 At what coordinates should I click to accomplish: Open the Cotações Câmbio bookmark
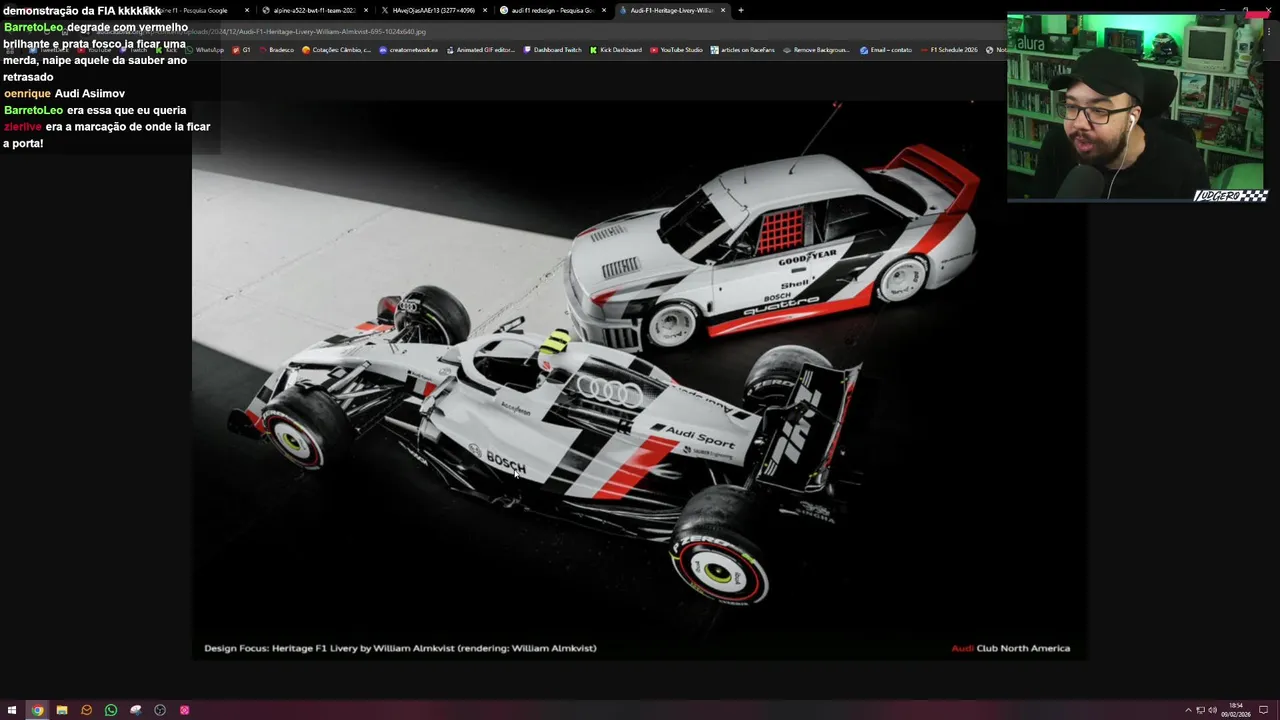tap(336, 50)
